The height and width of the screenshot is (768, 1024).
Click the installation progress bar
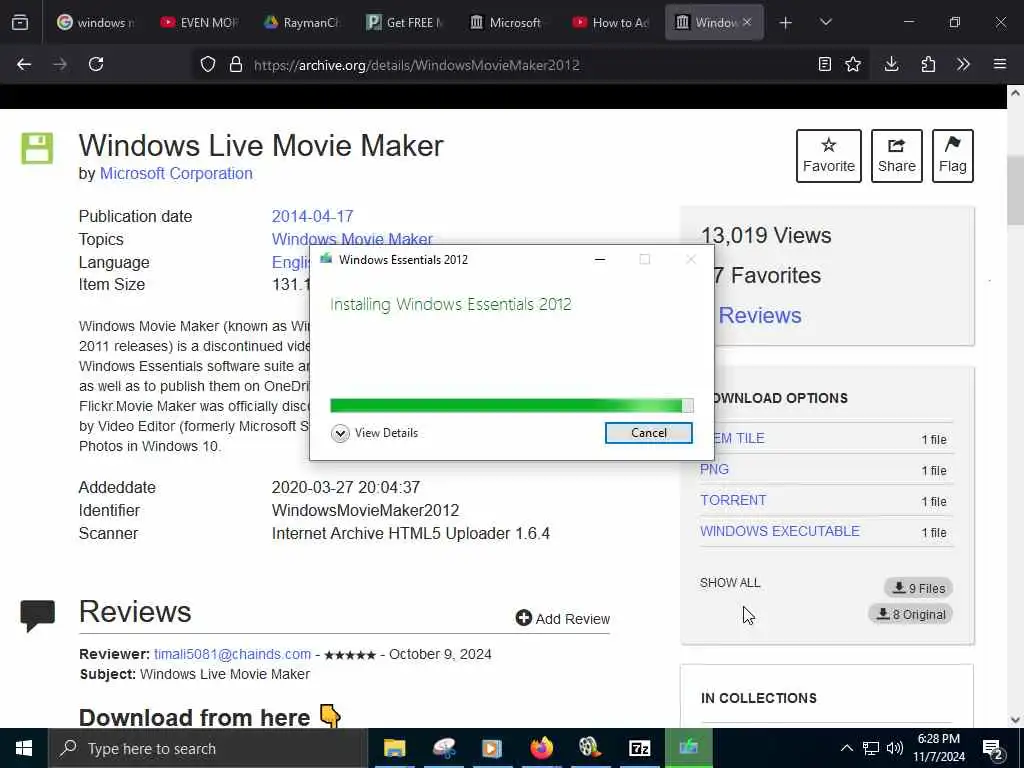(x=511, y=406)
